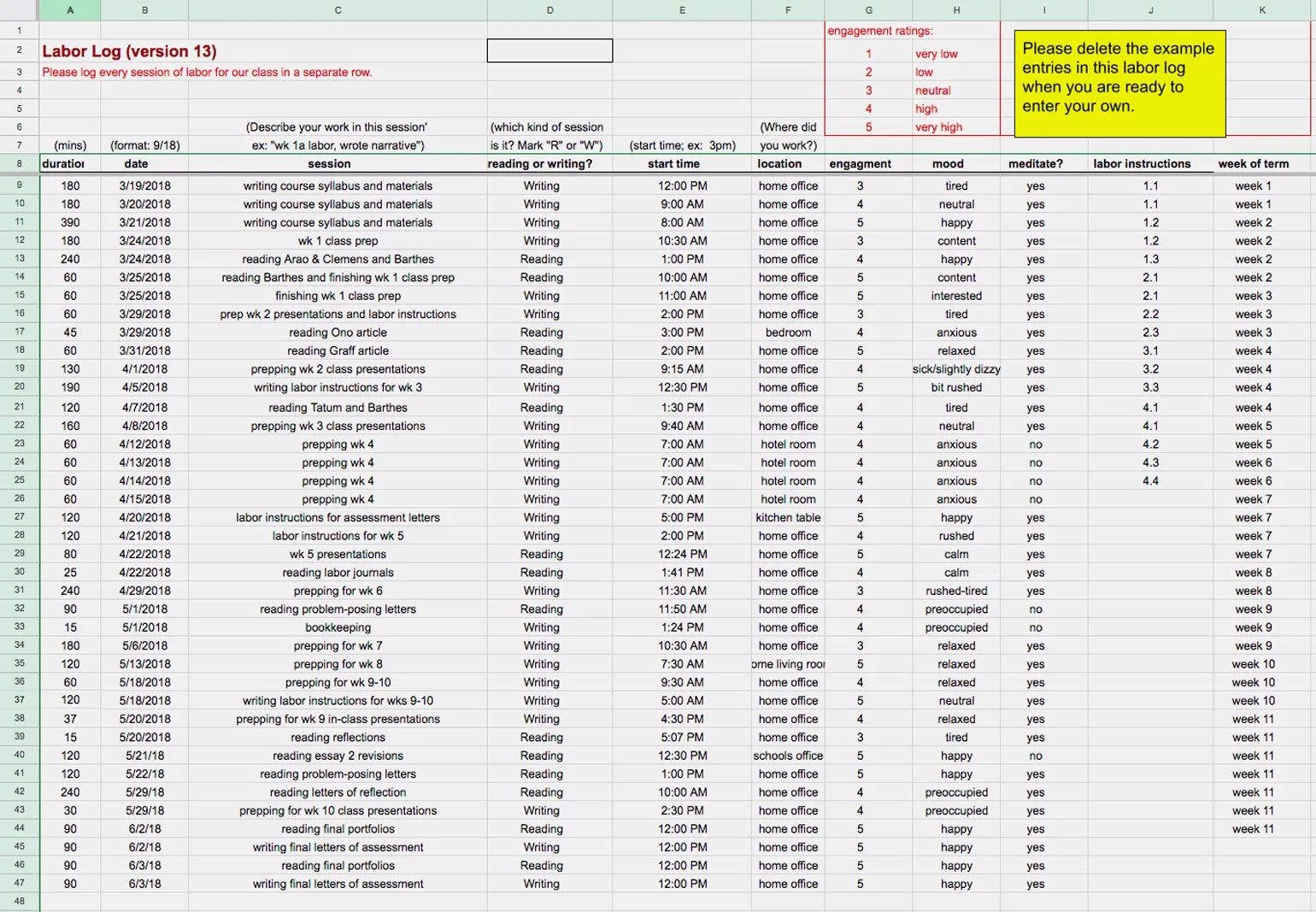Image resolution: width=1316 pixels, height=912 pixels.
Task: Select the 'Labor Log (version 13)' title cell
Action: (x=130, y=51)
